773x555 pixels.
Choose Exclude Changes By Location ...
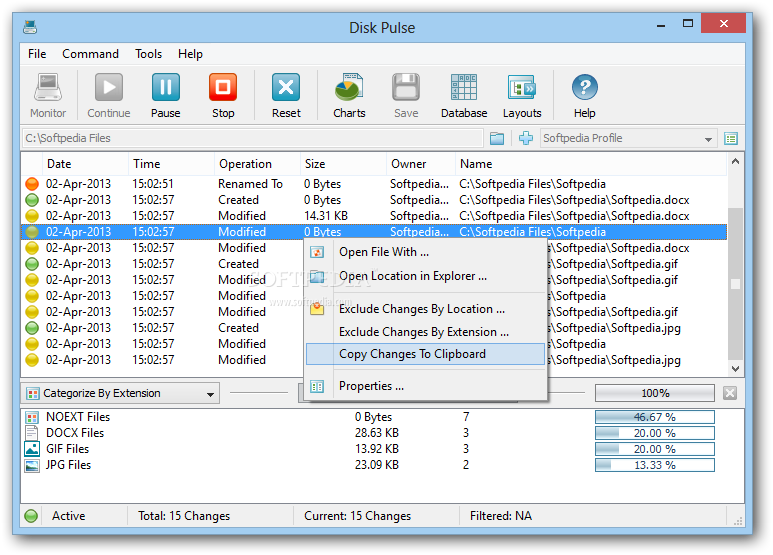click(426, 309)
